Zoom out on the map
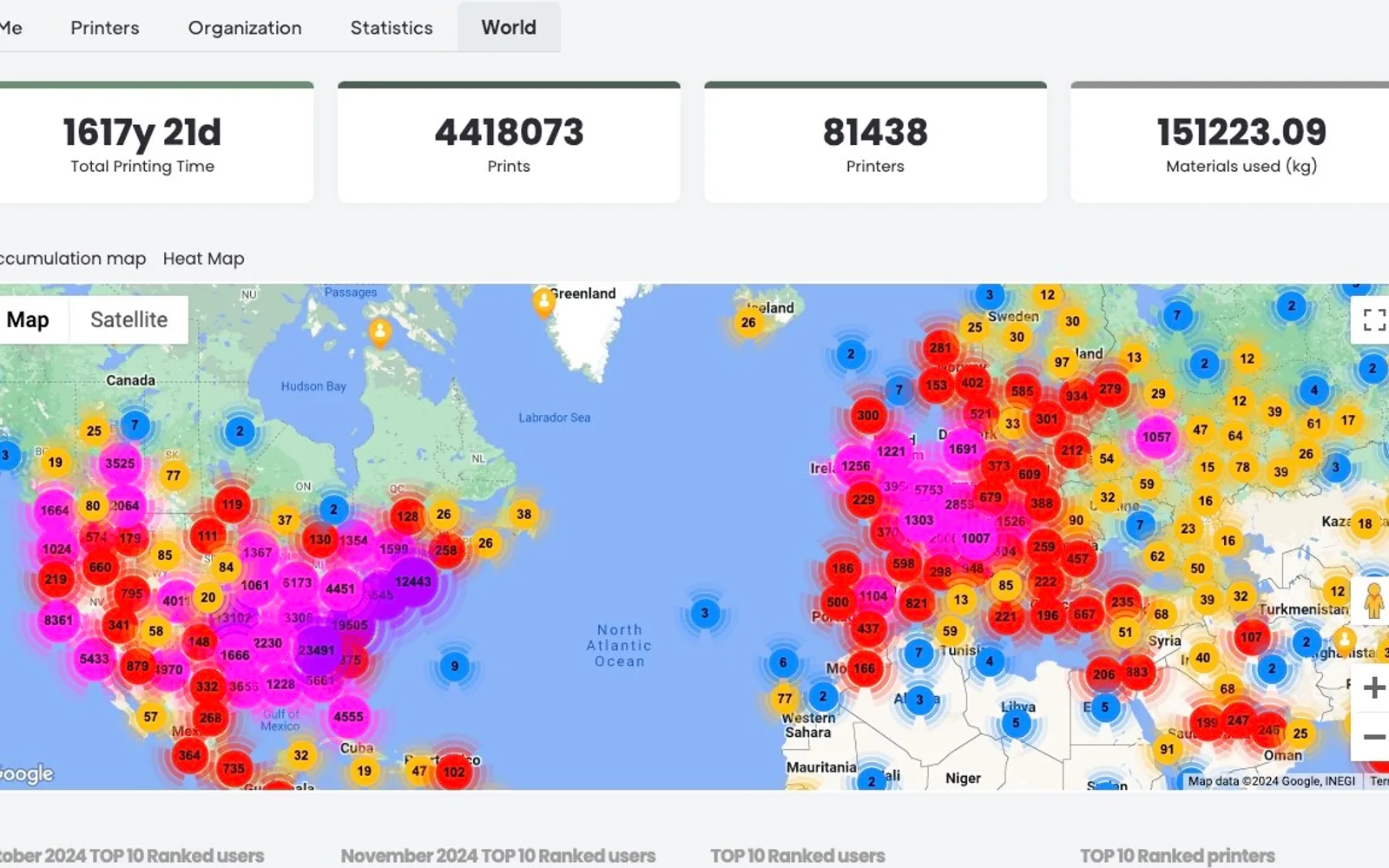Image resolution: width=1389 pixels, height=868 pixels. point(1373,737)
